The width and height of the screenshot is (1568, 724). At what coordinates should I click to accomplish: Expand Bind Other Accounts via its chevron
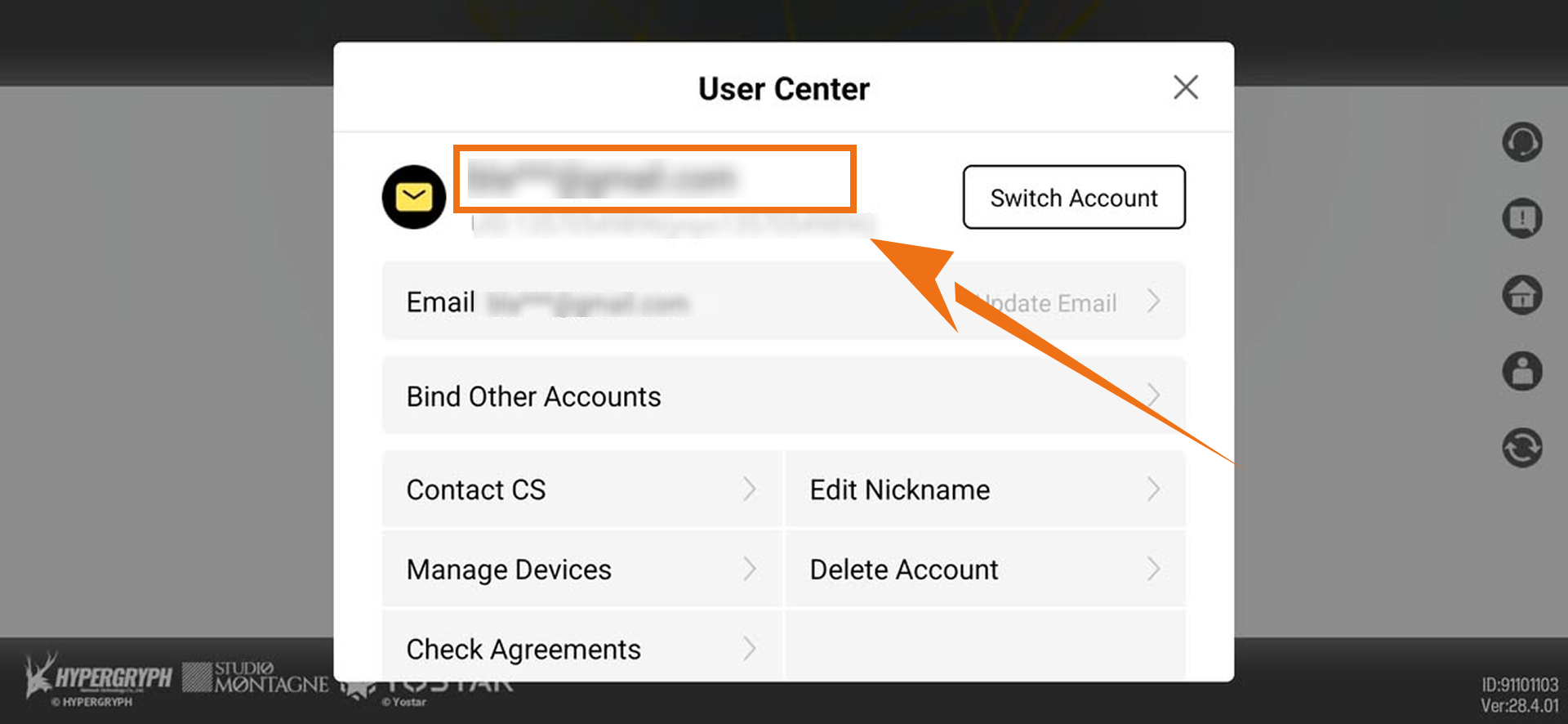(x=1153, y=396)
